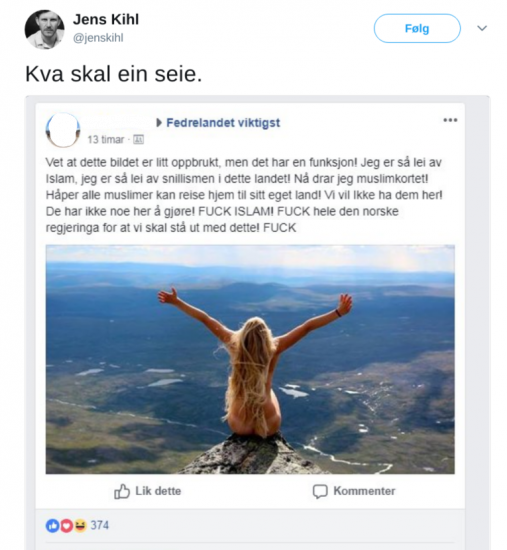Screen dimensions: 507x550
Task: Open the @jenskihl handle link
Action: (x=98, y=38)
